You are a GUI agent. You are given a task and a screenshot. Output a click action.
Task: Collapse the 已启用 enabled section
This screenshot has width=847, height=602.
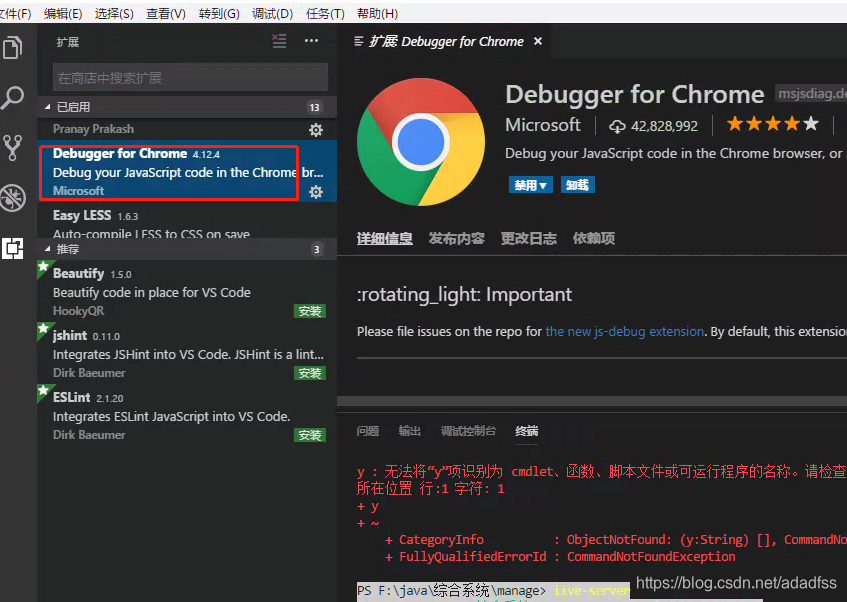pyautogui.click(x=187, y=107)
